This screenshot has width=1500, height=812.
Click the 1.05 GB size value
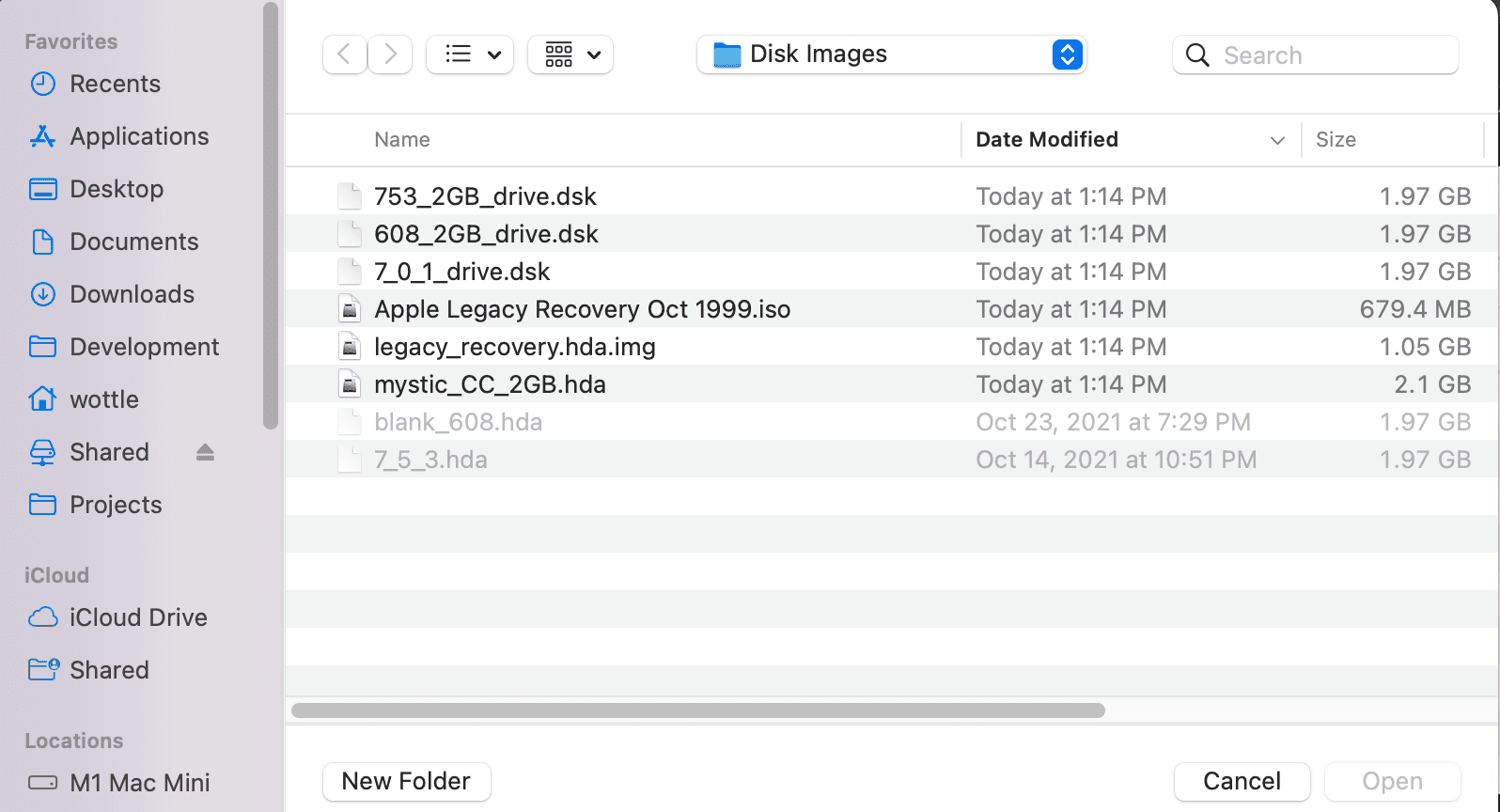coord(1425,347)
